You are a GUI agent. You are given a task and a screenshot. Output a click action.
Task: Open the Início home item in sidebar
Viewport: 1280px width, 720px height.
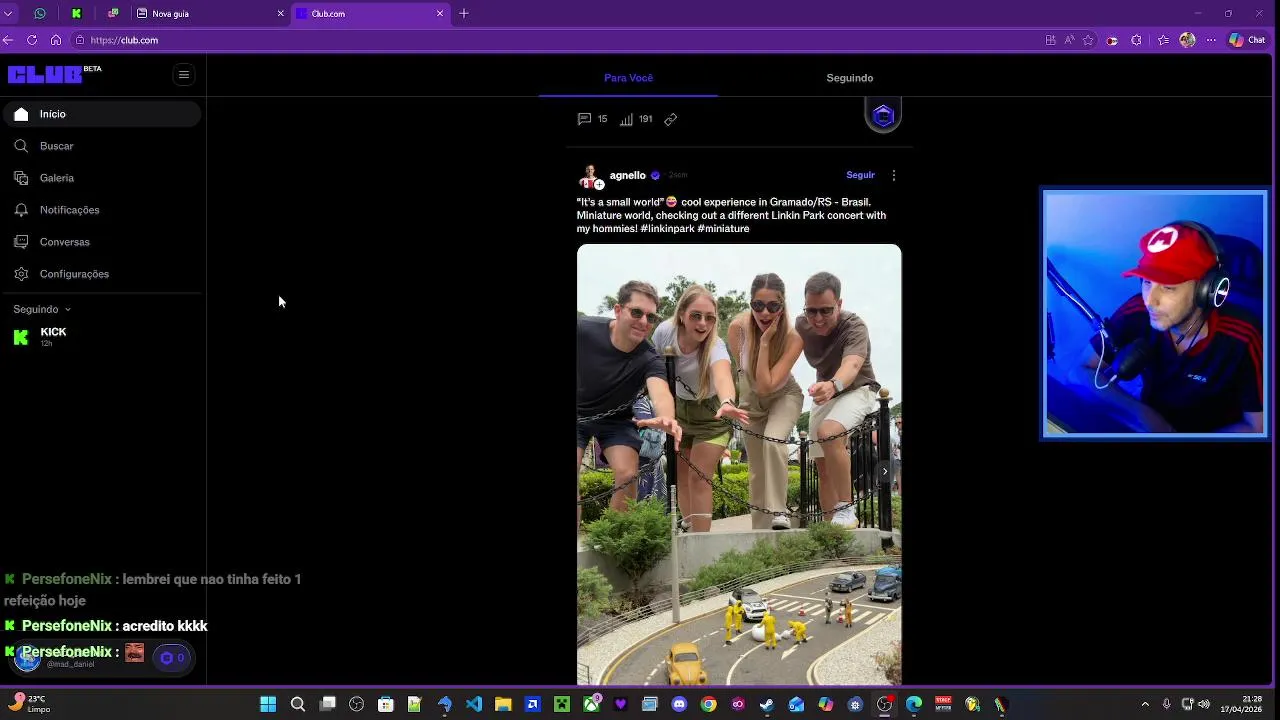tap(102, 114)
